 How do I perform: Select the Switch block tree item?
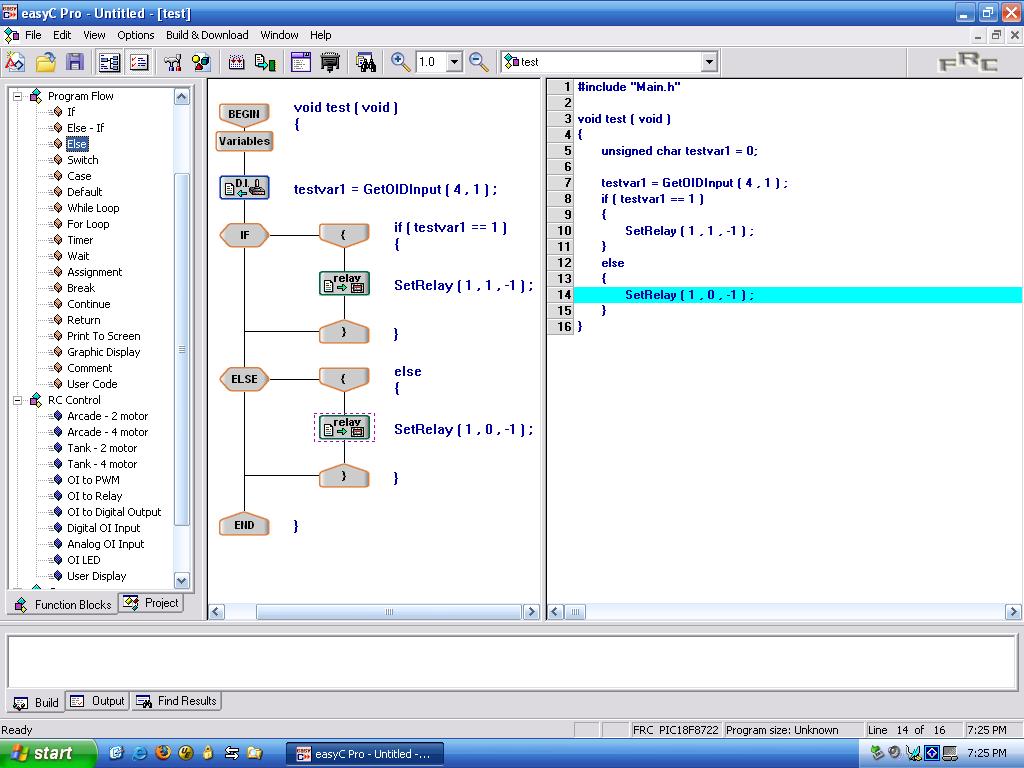tap(83, 160)
